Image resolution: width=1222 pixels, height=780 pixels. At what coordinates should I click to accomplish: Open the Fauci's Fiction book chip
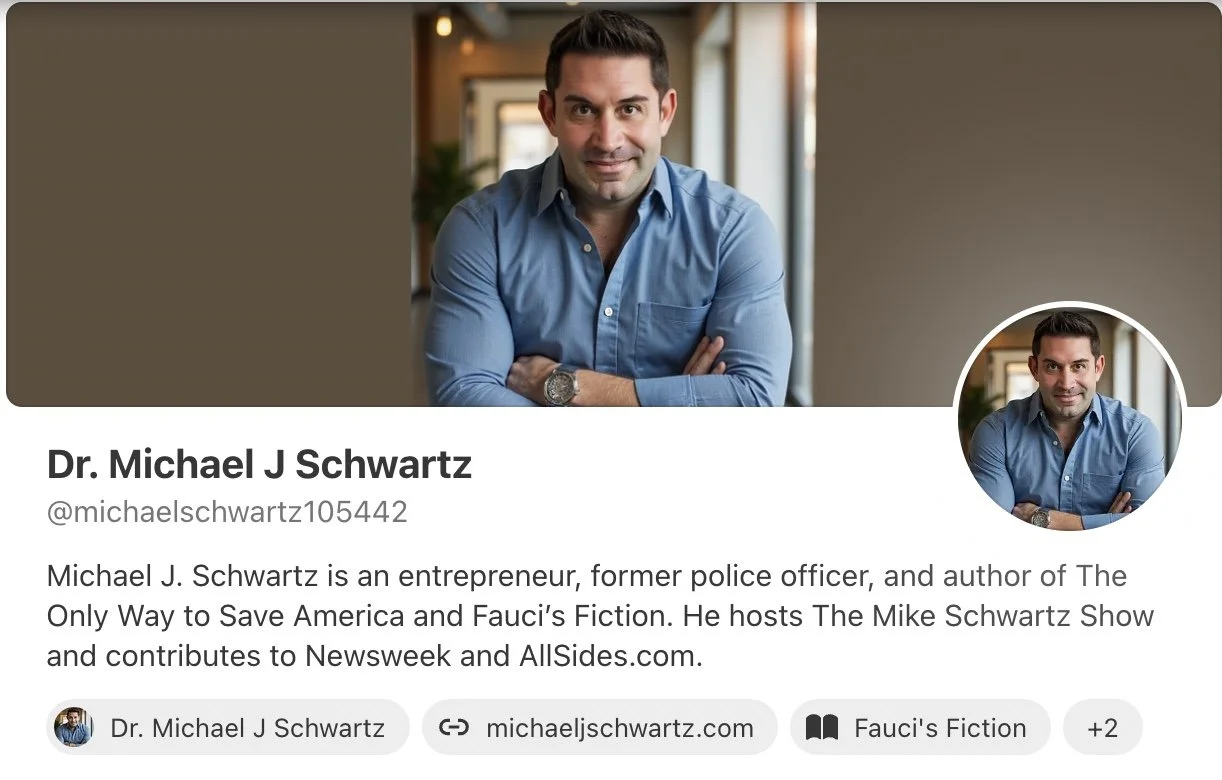(920, 727)
